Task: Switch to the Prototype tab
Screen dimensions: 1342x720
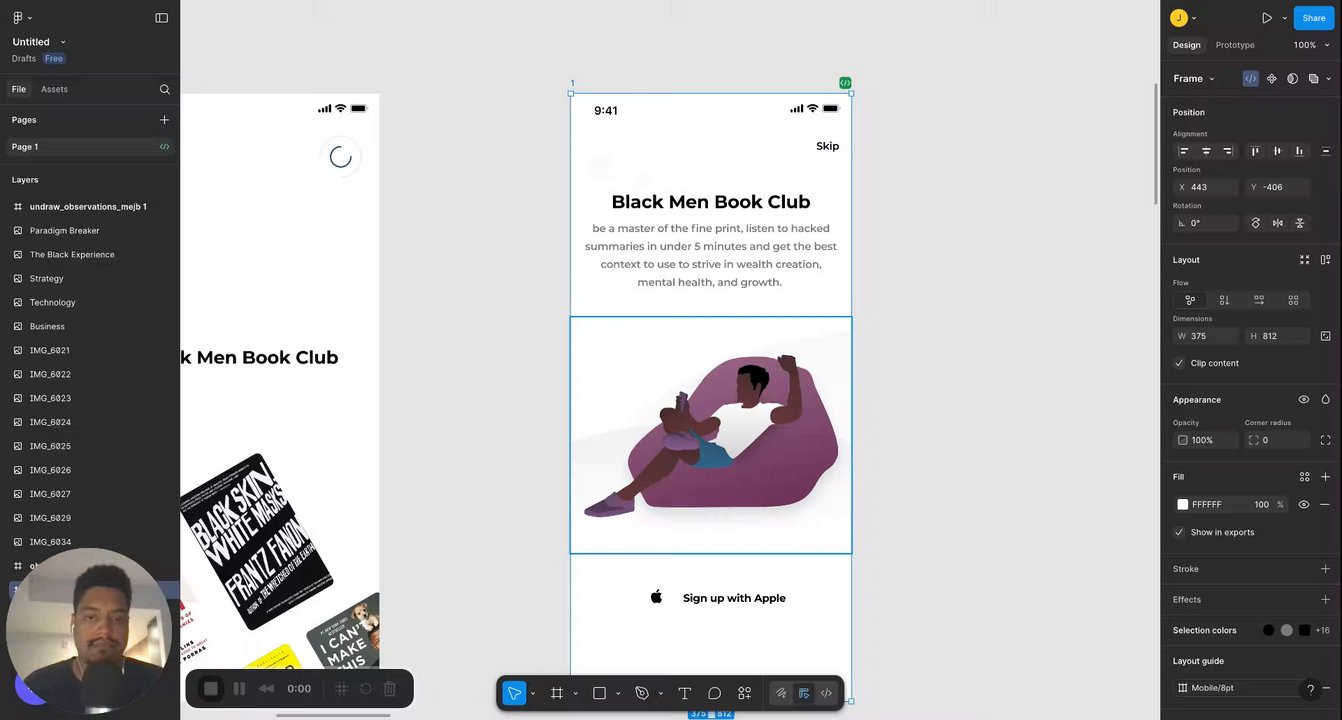Action: (1235, 45)
